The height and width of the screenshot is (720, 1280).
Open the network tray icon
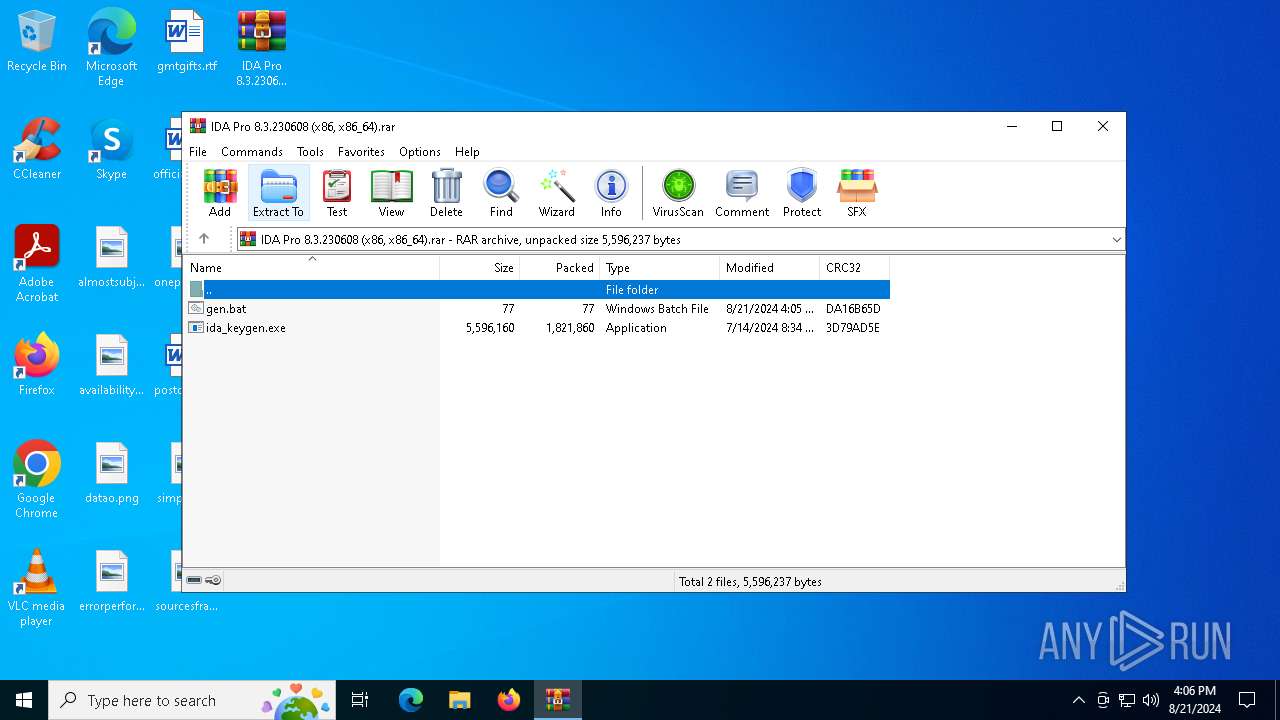click(x=1127, y=700)
